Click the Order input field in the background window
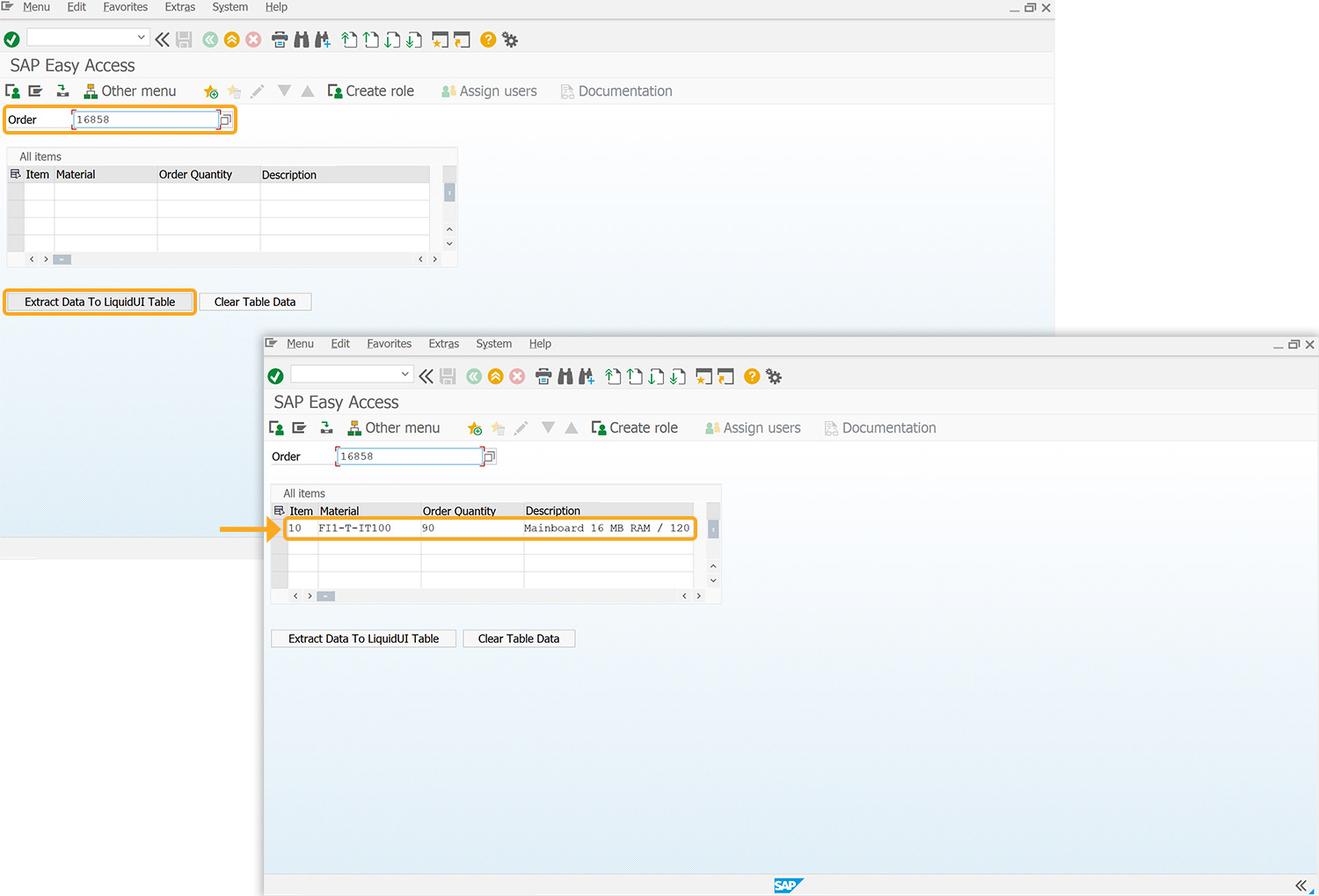Image resolution: width=1319 pixels, height=896 pixels. [x=146, y=120]
